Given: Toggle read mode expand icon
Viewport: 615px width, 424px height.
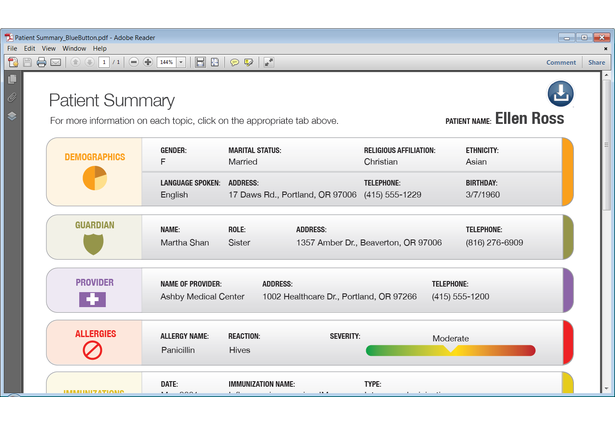Looking at the screenshot, I should pyautogui.click(x=269, y=62).
